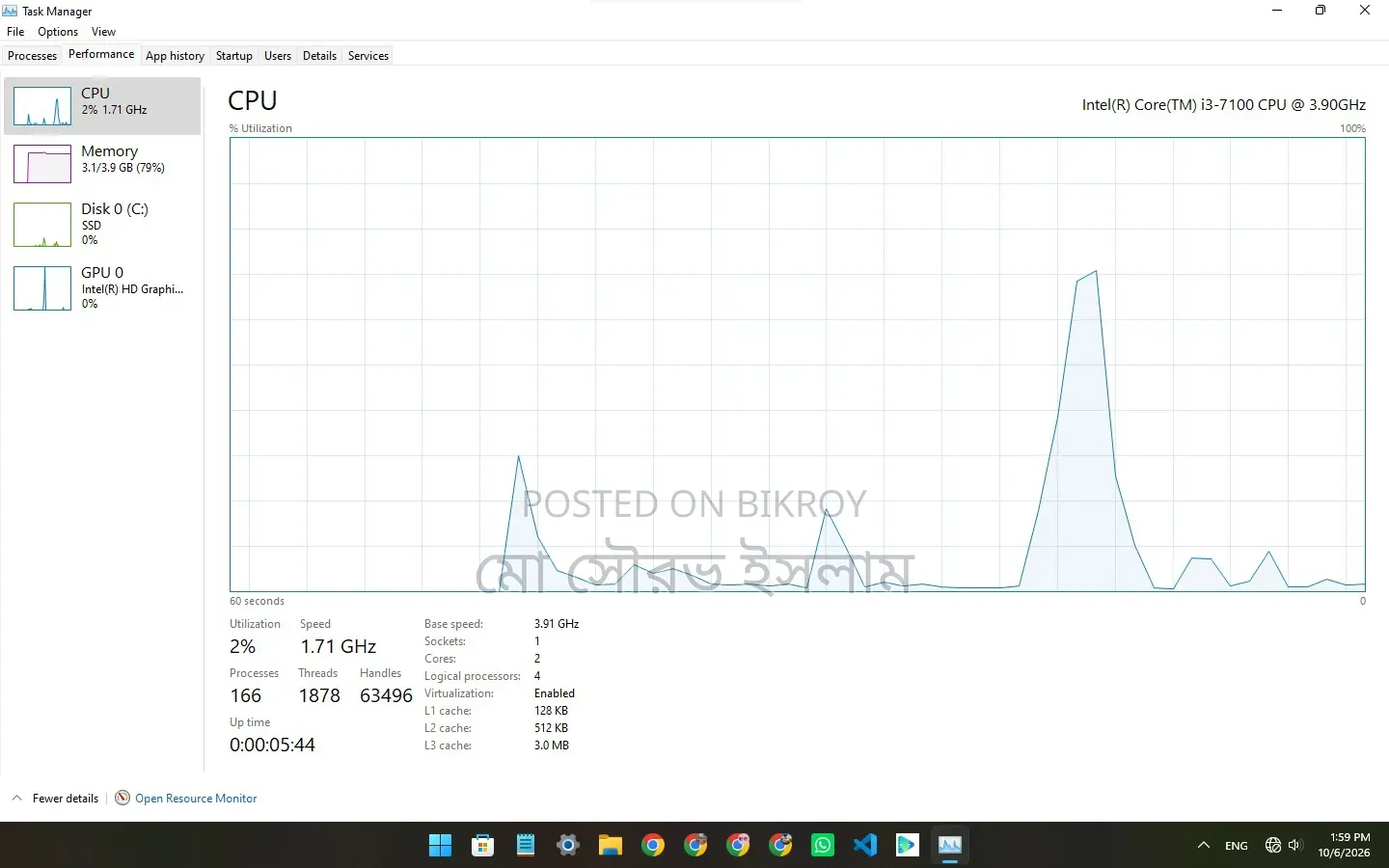Switch to the Users tab

(x=278, y=56)
